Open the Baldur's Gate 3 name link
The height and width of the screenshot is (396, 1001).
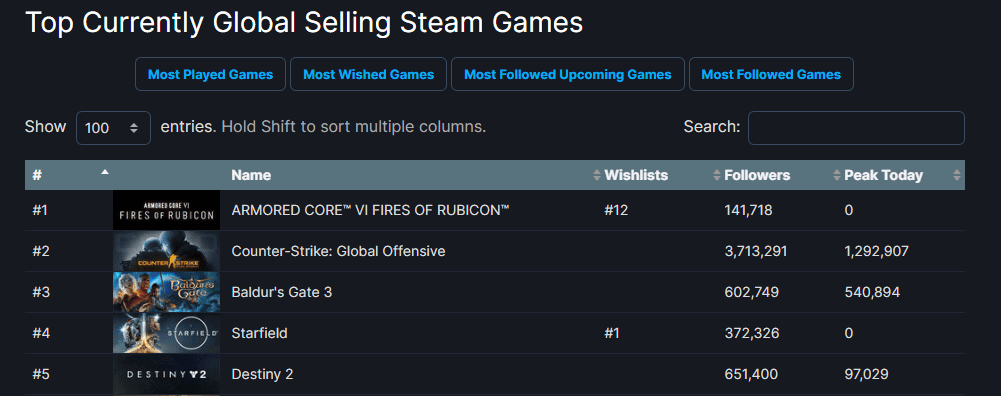click(282, 292)
